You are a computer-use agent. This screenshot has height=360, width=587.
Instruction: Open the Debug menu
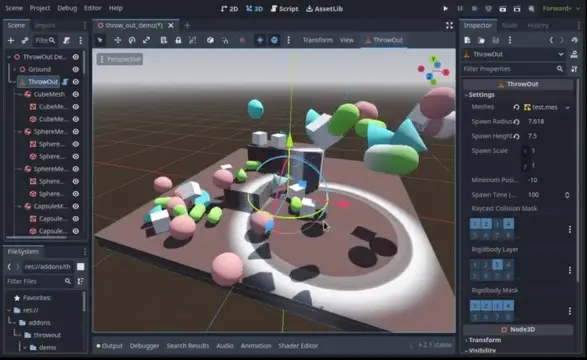67,8
